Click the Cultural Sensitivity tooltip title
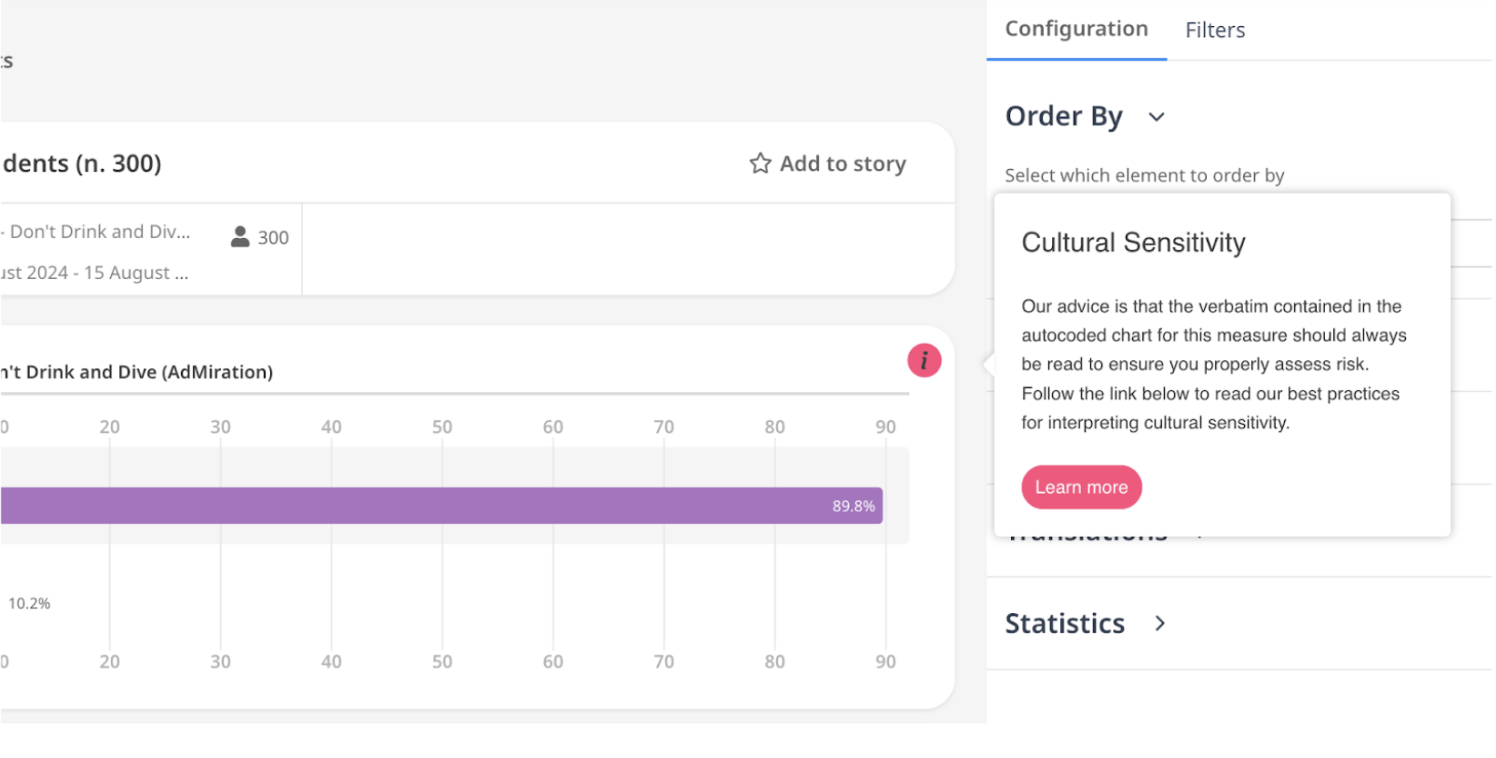Screen dimensions: 1496x758 pos(1133,242)
